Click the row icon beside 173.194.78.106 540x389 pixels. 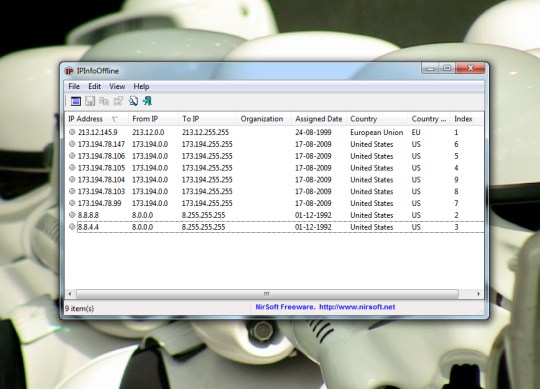tap(72, 156)
